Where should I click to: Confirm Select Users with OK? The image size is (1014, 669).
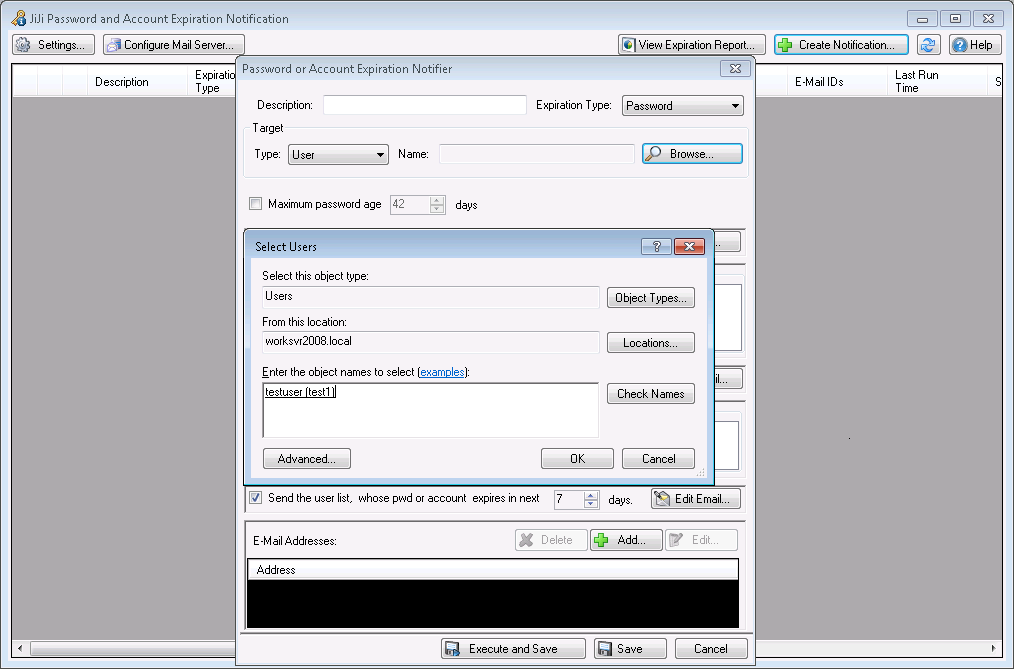coord(577,459)
